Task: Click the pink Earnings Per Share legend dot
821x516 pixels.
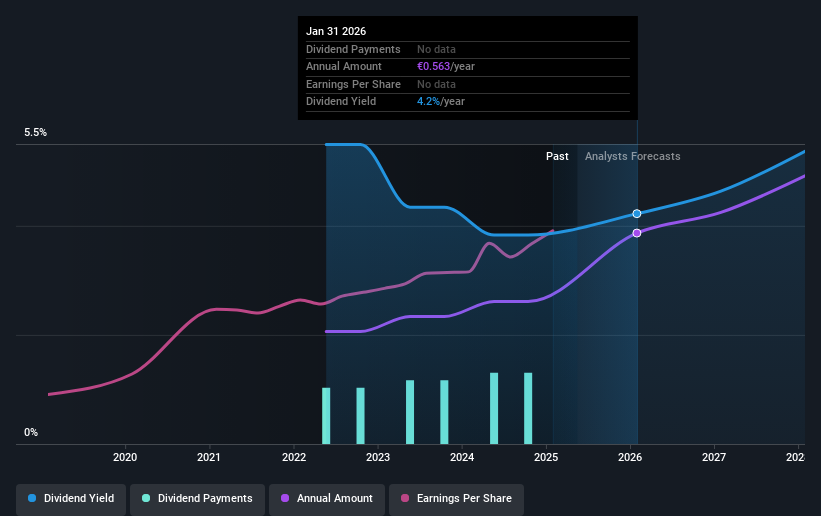Action: pos(405,498)
